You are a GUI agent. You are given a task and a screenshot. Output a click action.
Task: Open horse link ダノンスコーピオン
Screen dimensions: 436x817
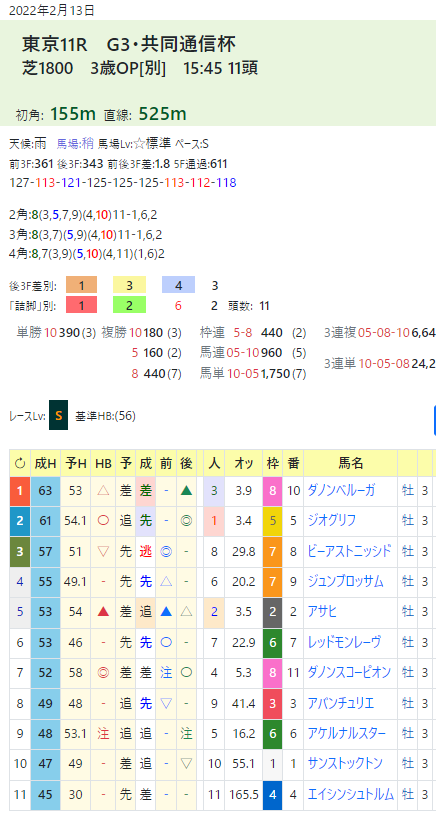click(350, 673)
